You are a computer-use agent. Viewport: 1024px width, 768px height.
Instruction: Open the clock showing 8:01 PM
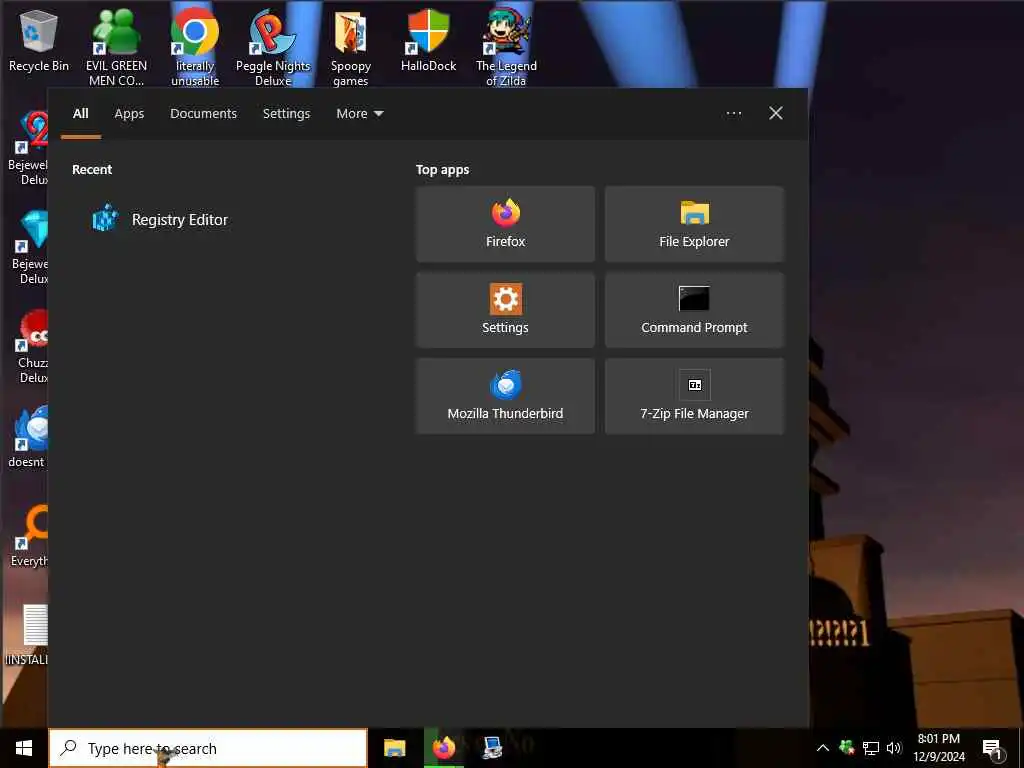[x=938, y=748]
